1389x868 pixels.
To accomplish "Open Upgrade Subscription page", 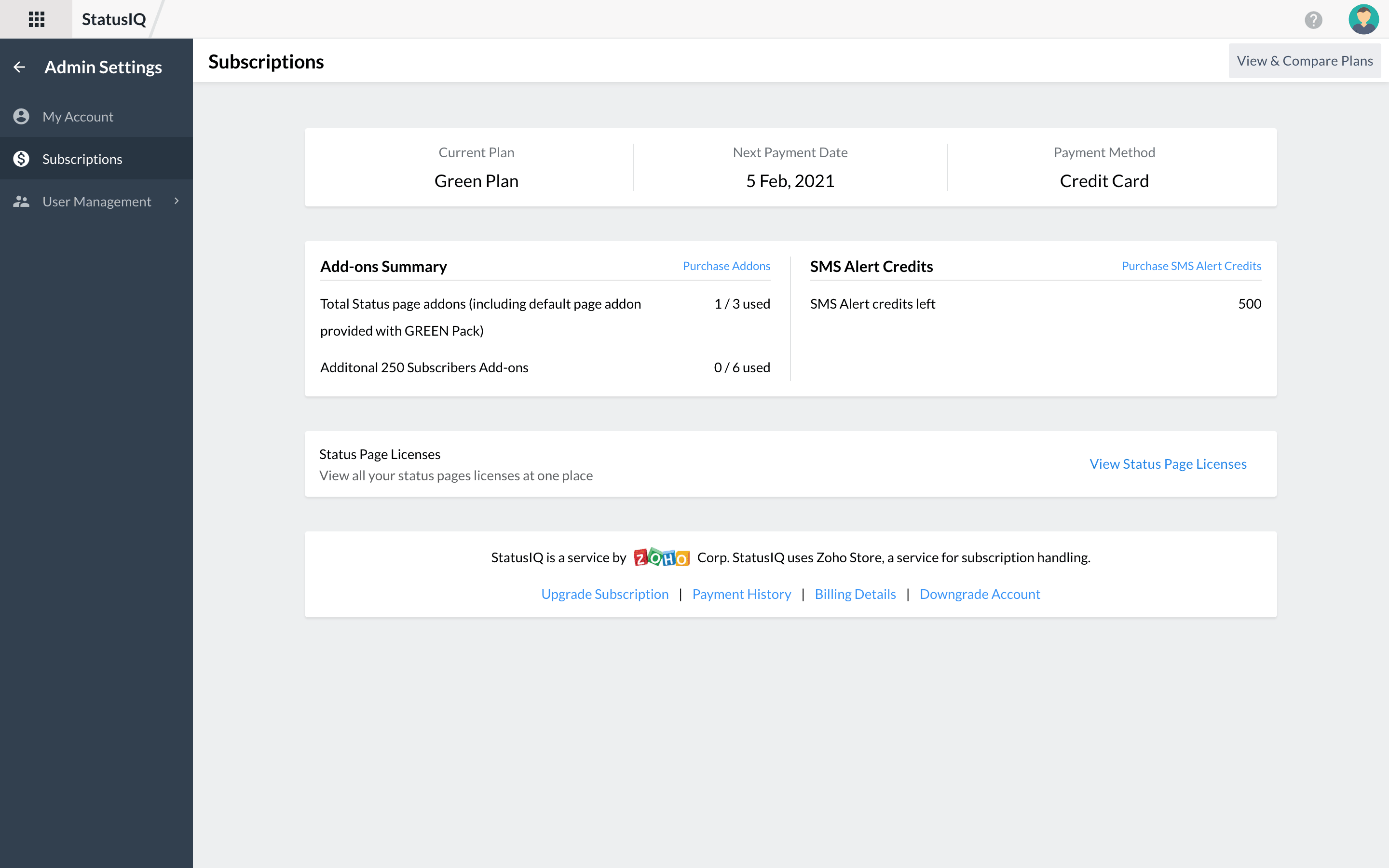I will tap(605, 593).
